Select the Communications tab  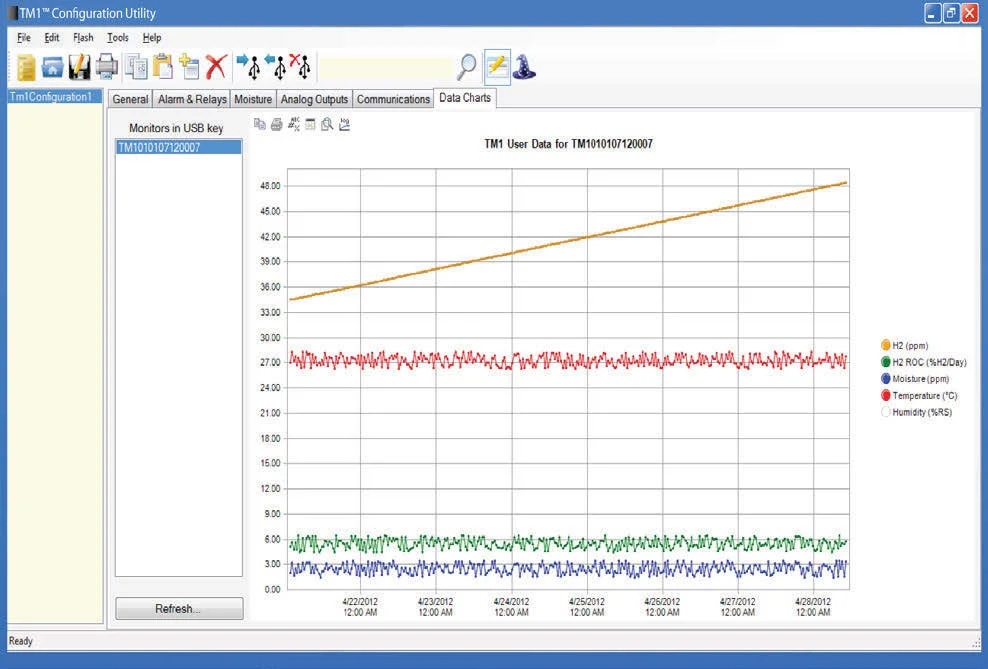pos(393,99)
